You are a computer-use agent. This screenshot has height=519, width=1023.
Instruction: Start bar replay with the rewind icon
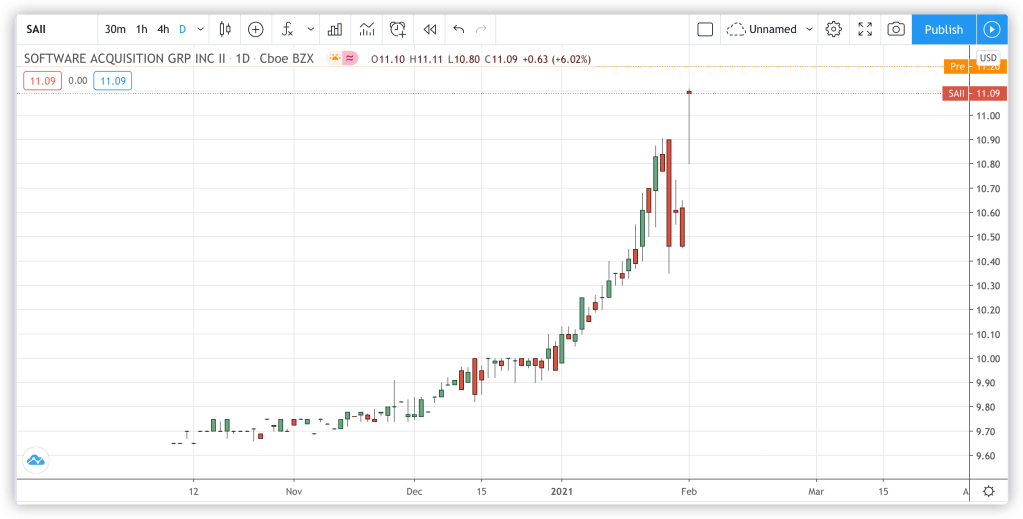click(430, 29)
